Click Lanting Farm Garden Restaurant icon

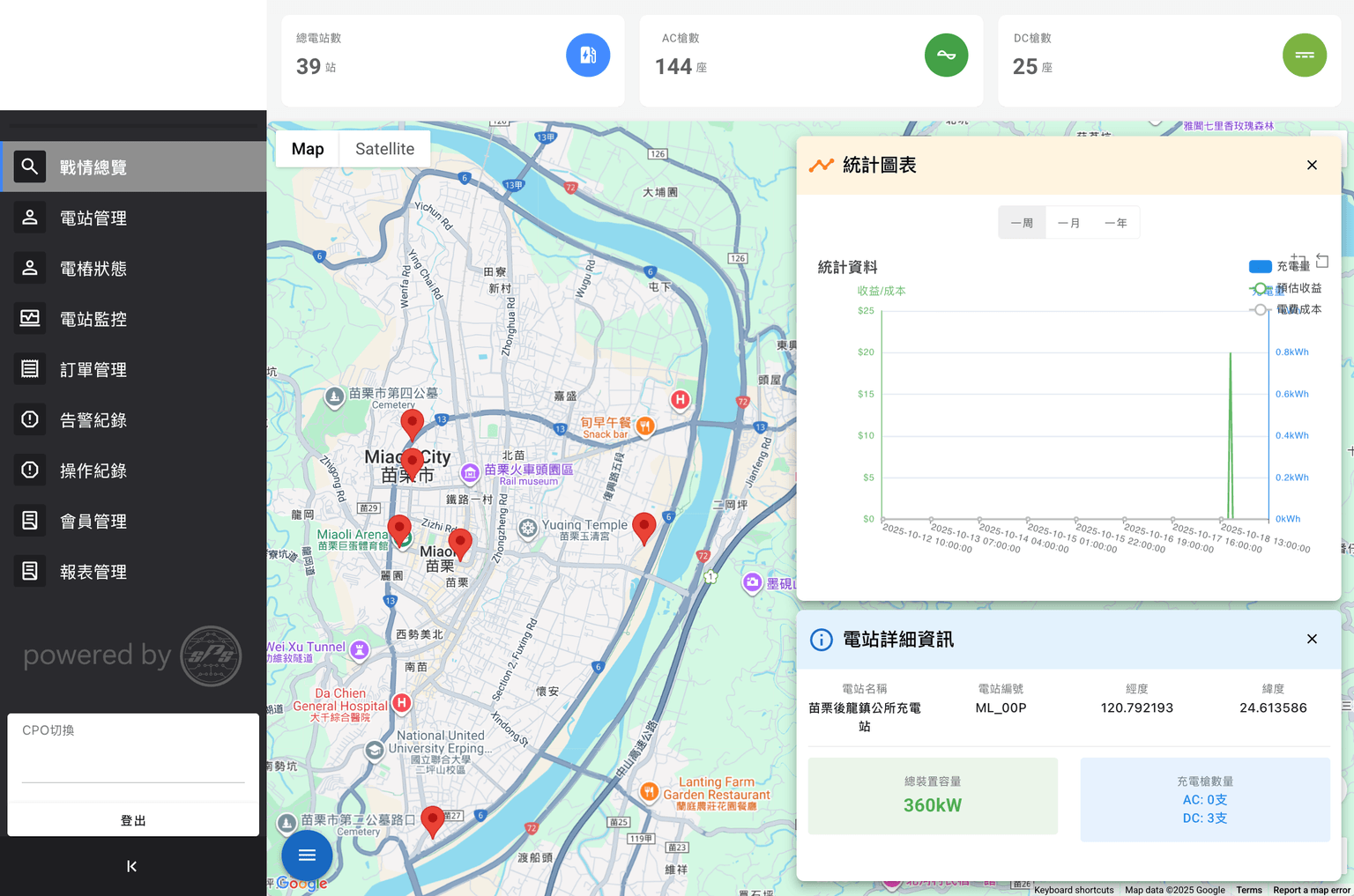(649, 792)
